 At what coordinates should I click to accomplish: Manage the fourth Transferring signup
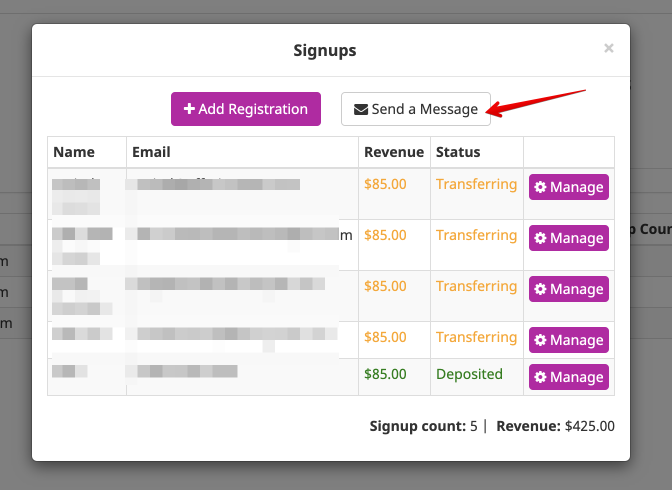click(569, 340)
